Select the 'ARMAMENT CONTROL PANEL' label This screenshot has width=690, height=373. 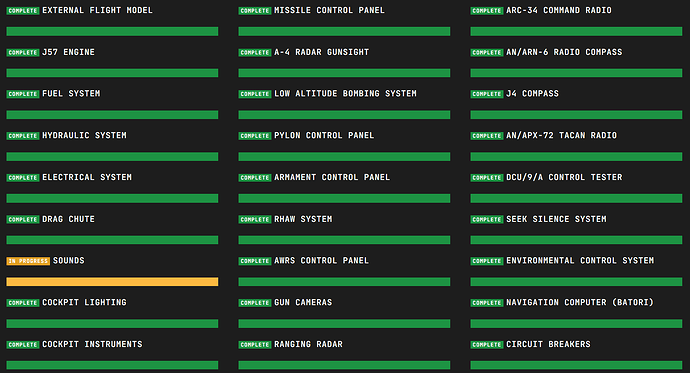pos(332,177)
